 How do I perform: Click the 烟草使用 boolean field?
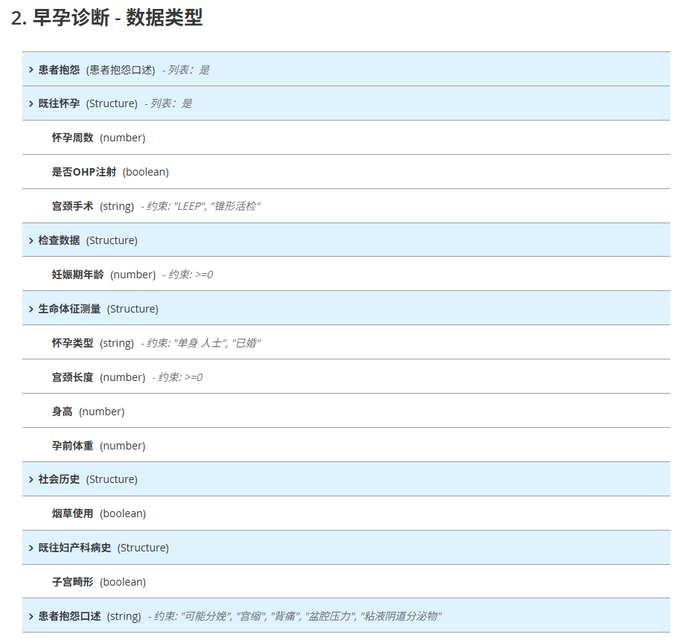(x=72, y=514)
